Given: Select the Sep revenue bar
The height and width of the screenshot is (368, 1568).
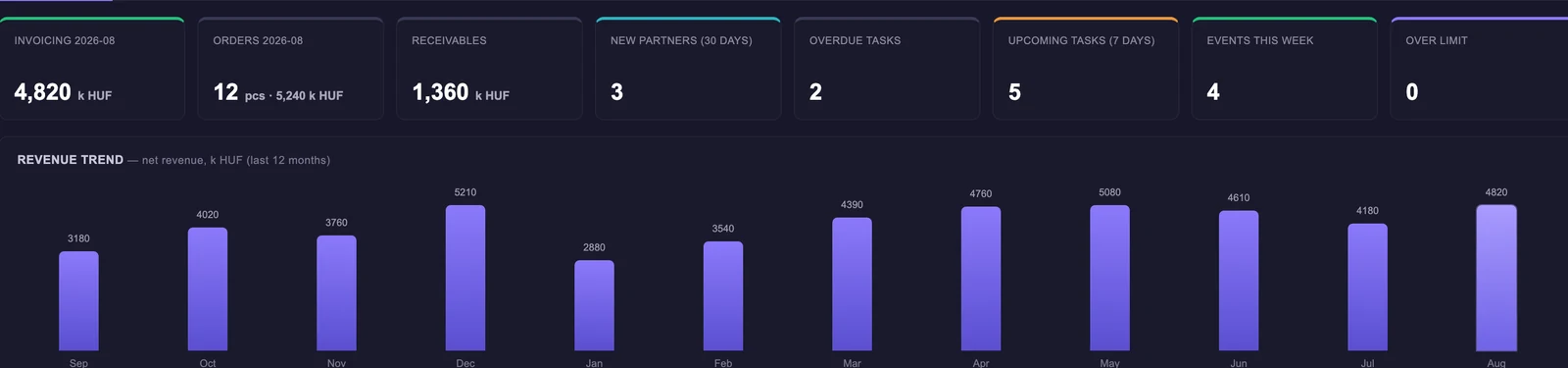Looking at the screenshot, I should click(78, 301).
